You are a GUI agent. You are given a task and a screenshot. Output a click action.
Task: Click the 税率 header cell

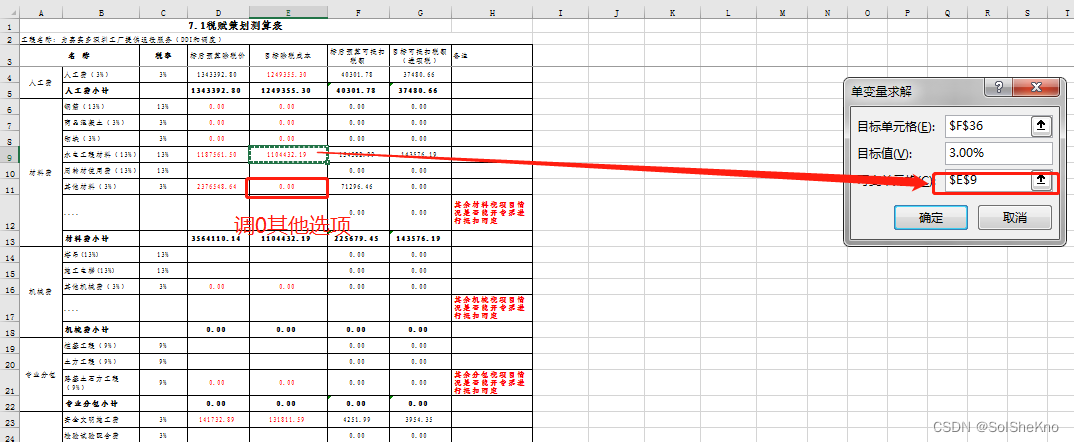coord(163,56)
